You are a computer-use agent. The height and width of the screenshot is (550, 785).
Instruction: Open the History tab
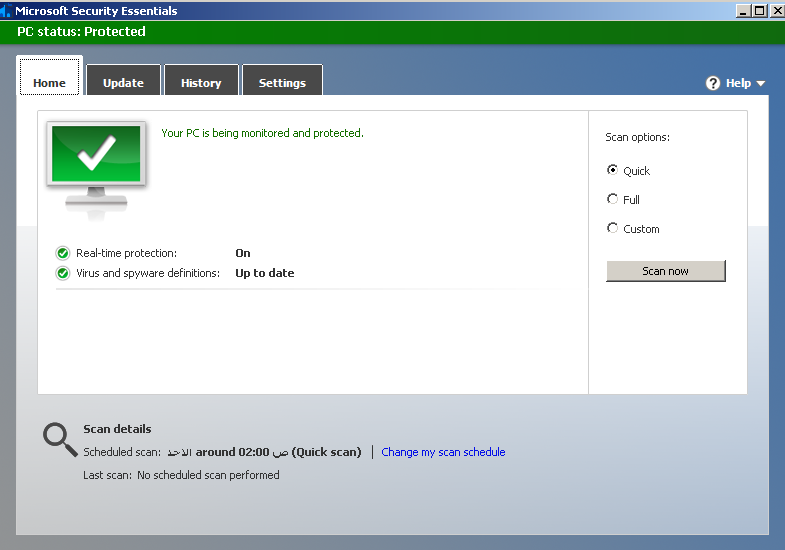pos(201,83)
